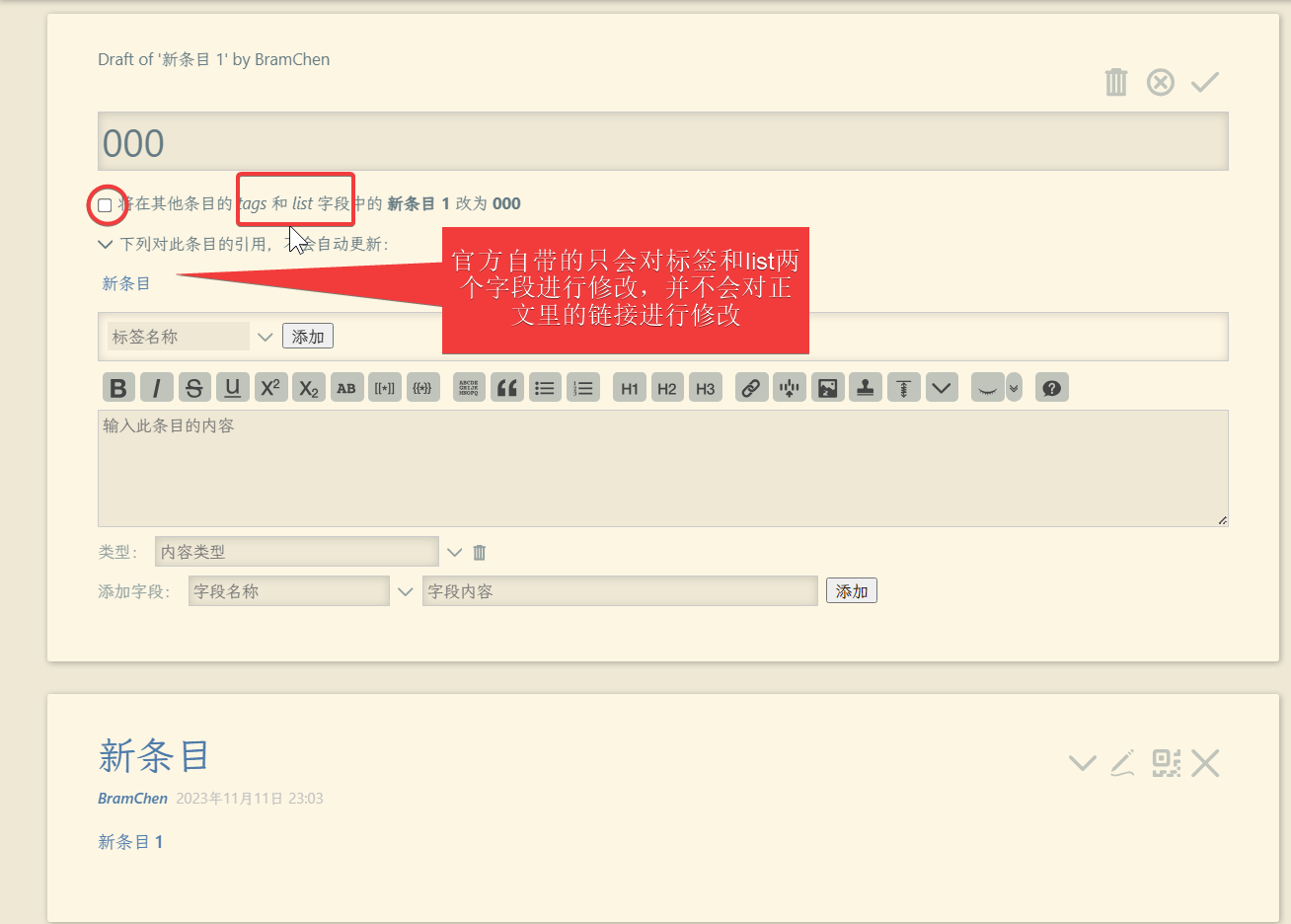The image size is (1291, 924).
Task: Insert wikilink with [[*]] button
Action: click(x=384, y=388)
